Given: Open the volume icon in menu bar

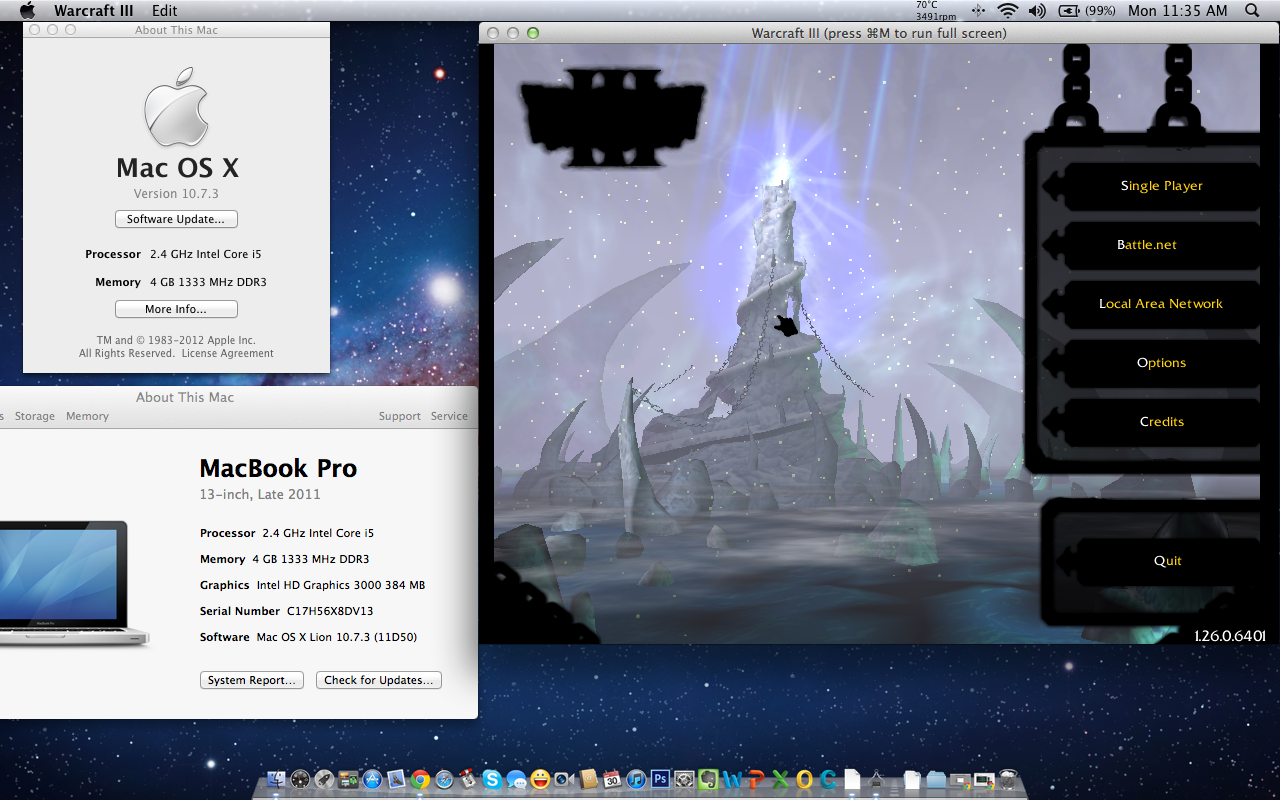Looking at the screenshot, I should click(x=1037, y=11).
